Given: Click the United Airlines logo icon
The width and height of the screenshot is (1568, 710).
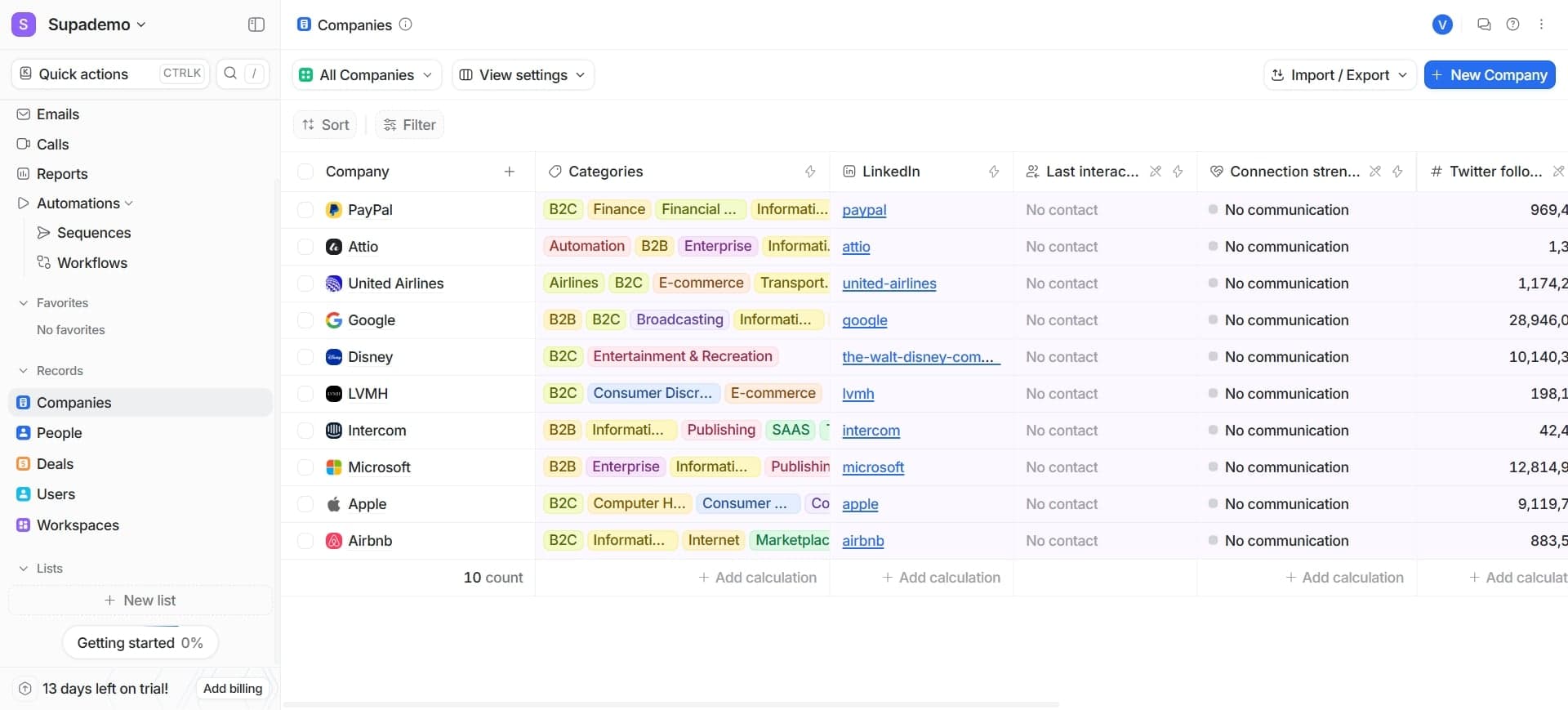Looking at the screenshot, I should click(333, 284).
